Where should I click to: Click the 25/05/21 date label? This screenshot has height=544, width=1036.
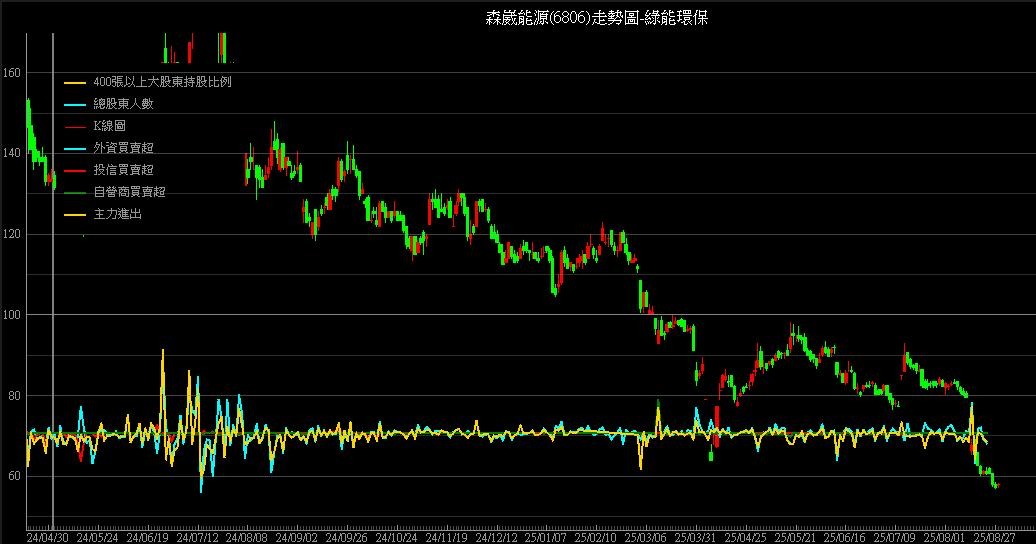[x=795, y=537]
